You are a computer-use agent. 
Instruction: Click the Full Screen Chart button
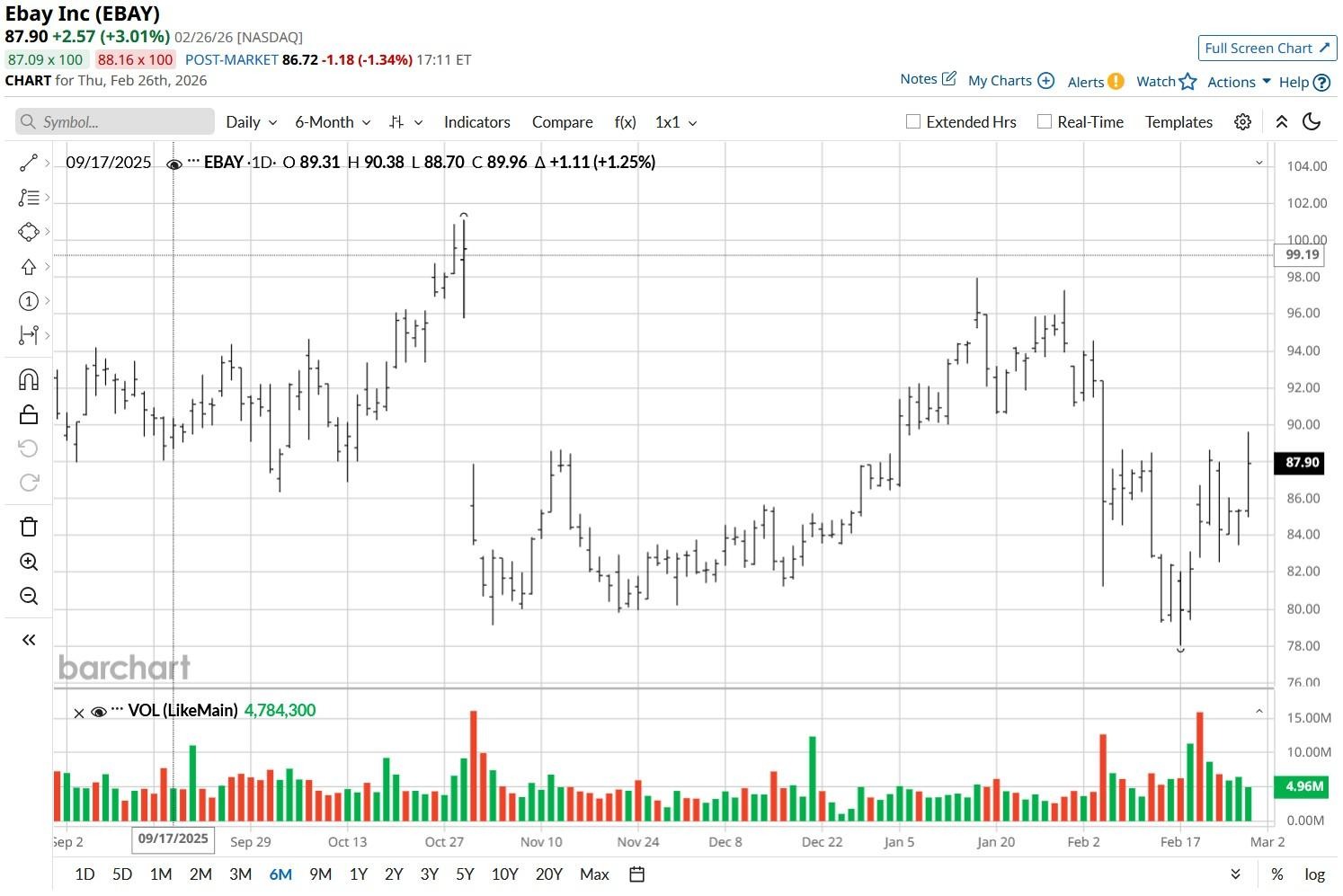1267,49
